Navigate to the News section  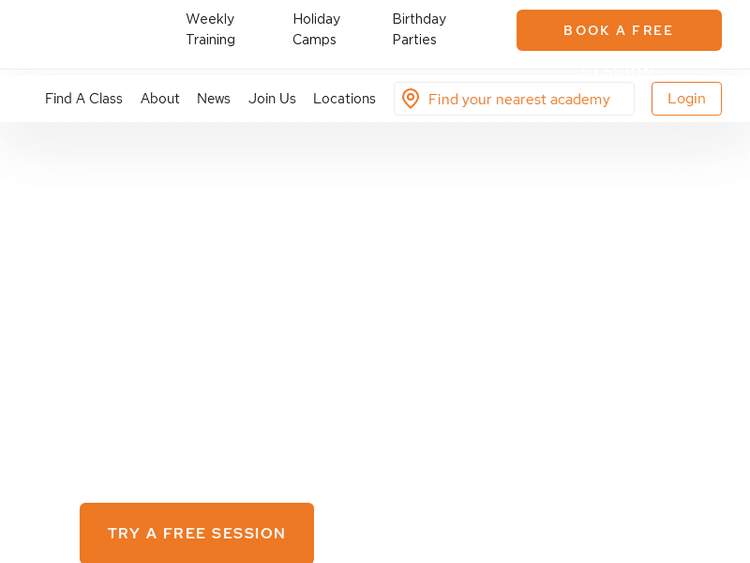click(213, 99)
